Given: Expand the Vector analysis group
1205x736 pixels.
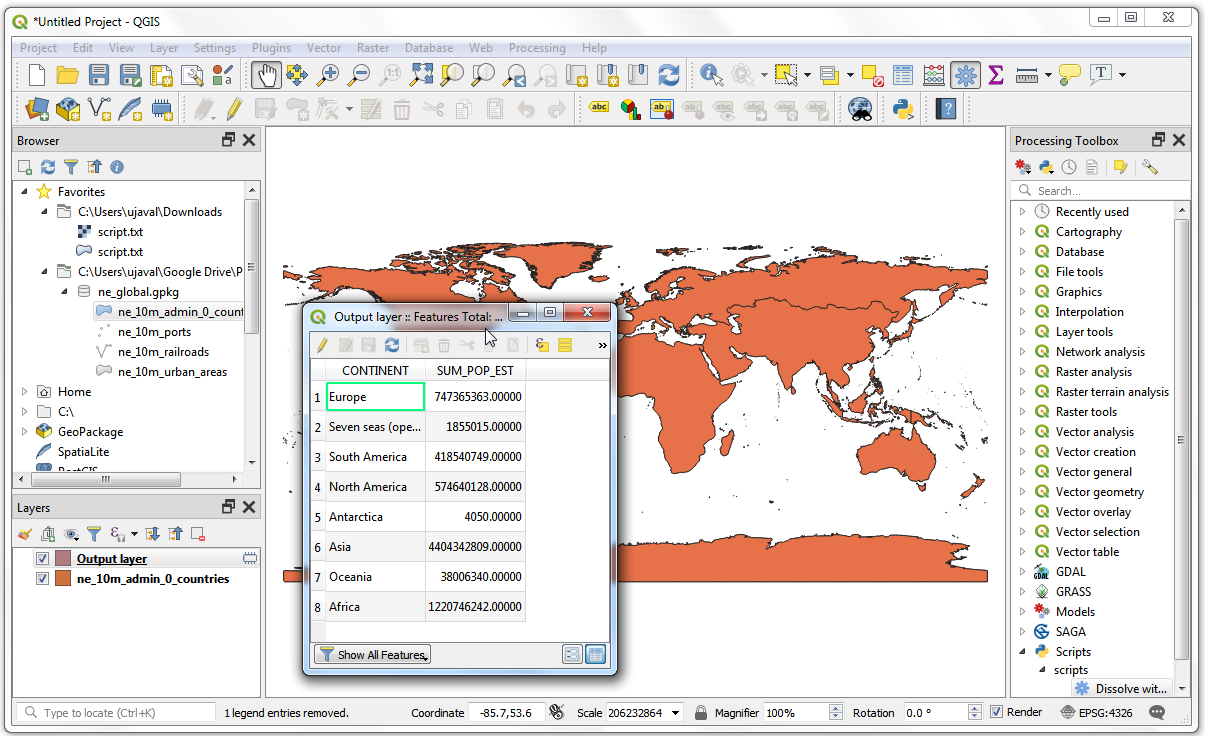Looking at the screenshot, I should [1022, 432].
